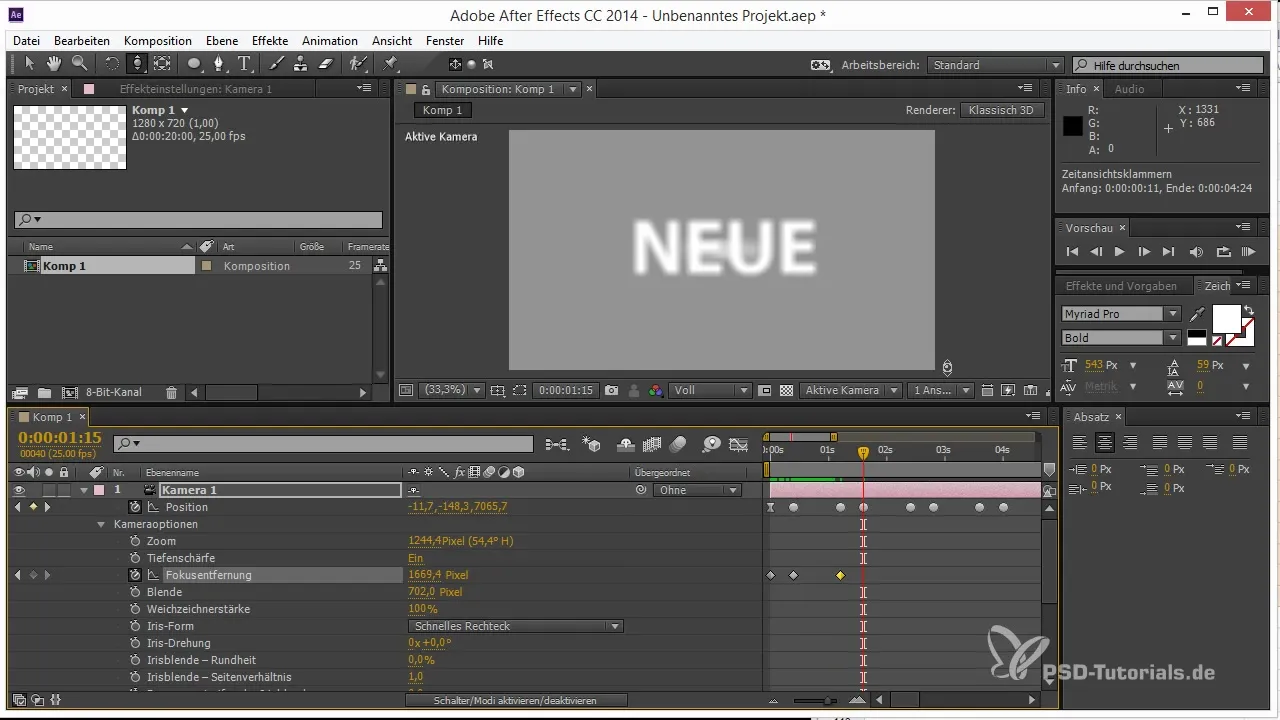This screenshot has height=720, width=1280.
Task: Open the composition mini-flowchart in the timeline
Action: [557, 444]
